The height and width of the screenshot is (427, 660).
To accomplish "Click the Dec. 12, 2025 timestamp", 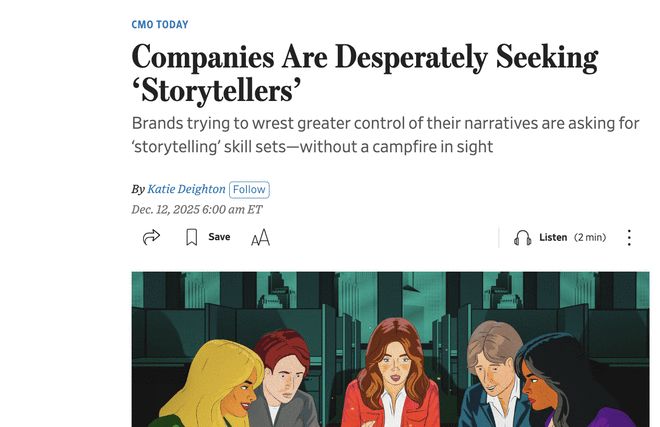I will click(x=196, y=209).
